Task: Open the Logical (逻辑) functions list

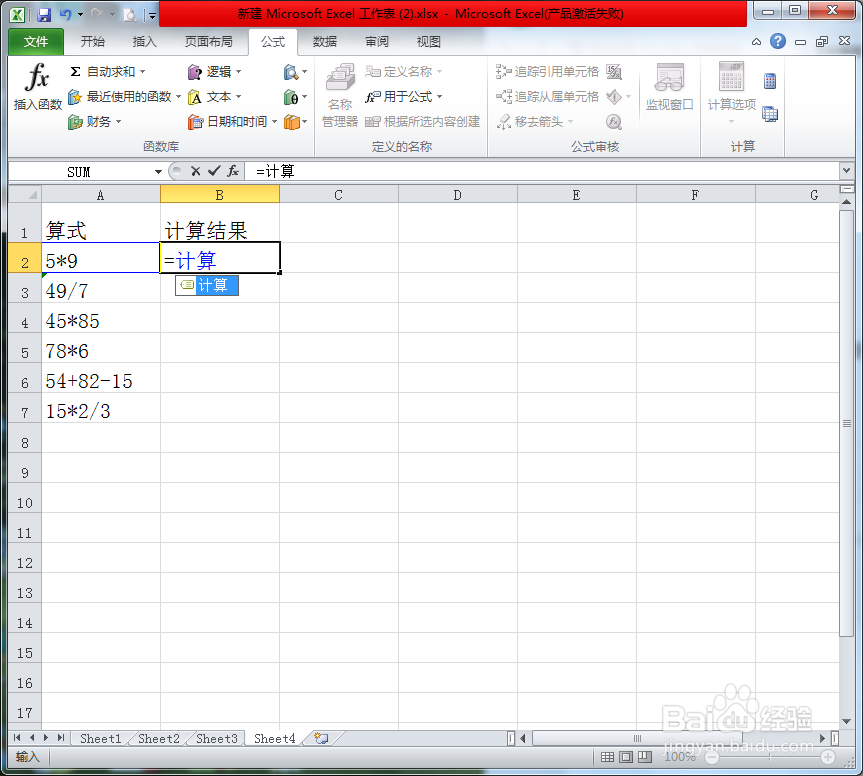Action: tap(215, 72)
